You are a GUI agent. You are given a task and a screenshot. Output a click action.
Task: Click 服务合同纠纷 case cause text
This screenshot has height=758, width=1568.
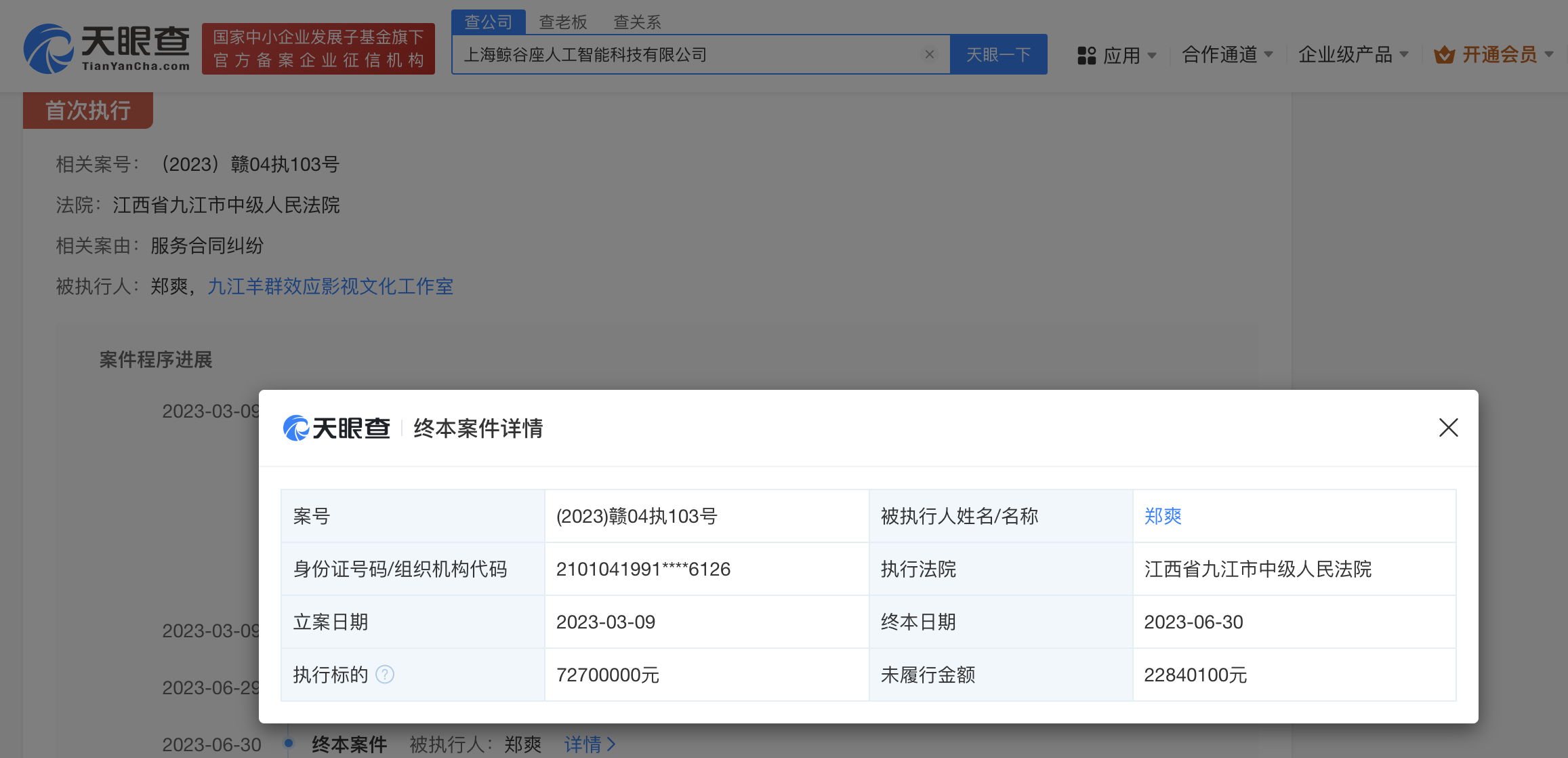pos(207,246)
